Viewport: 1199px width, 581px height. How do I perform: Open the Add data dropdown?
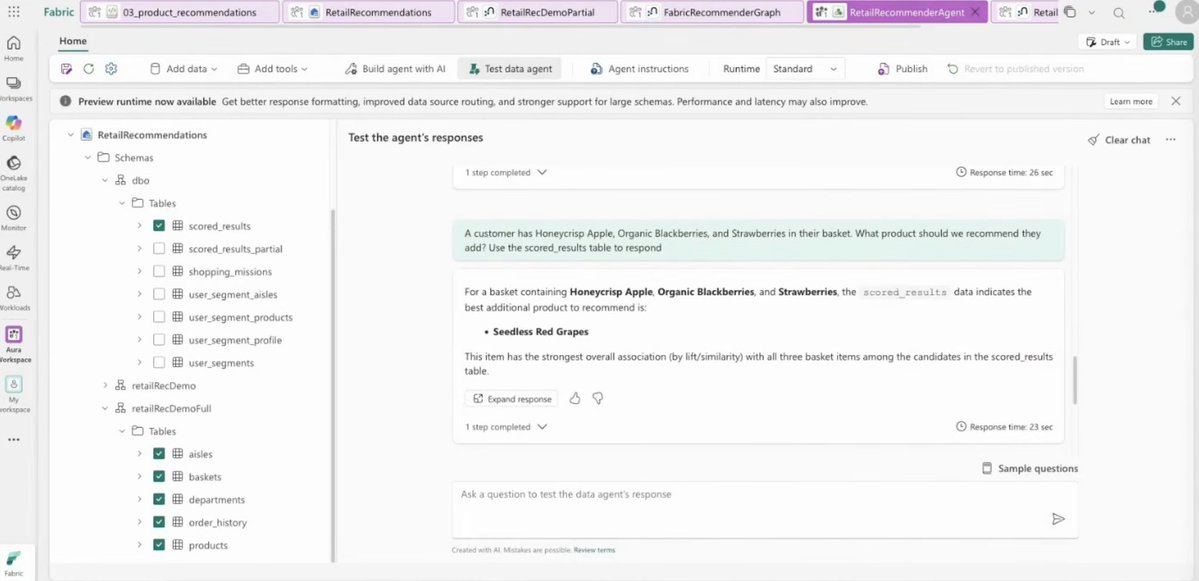pos(183,69)
